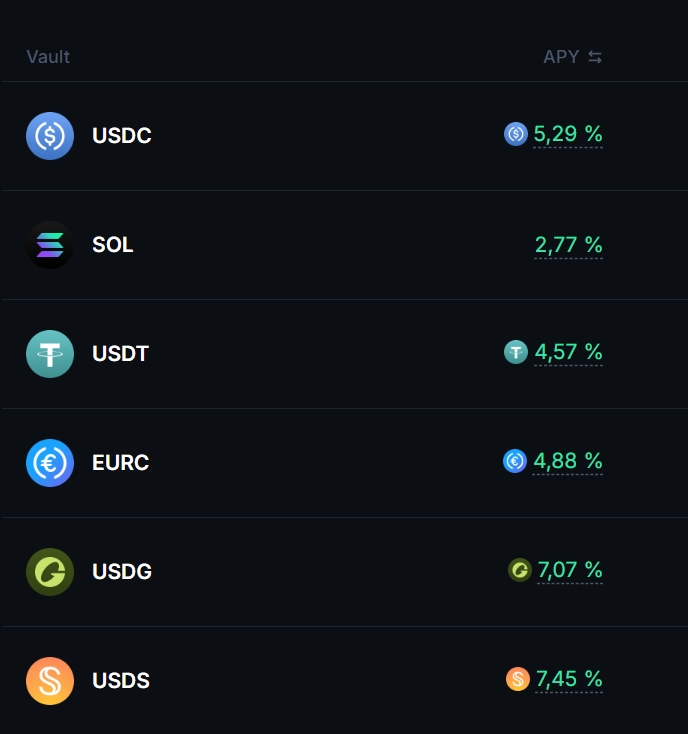
Task: Click the USDG 7,07 % APY value
Action: [569, 570]
